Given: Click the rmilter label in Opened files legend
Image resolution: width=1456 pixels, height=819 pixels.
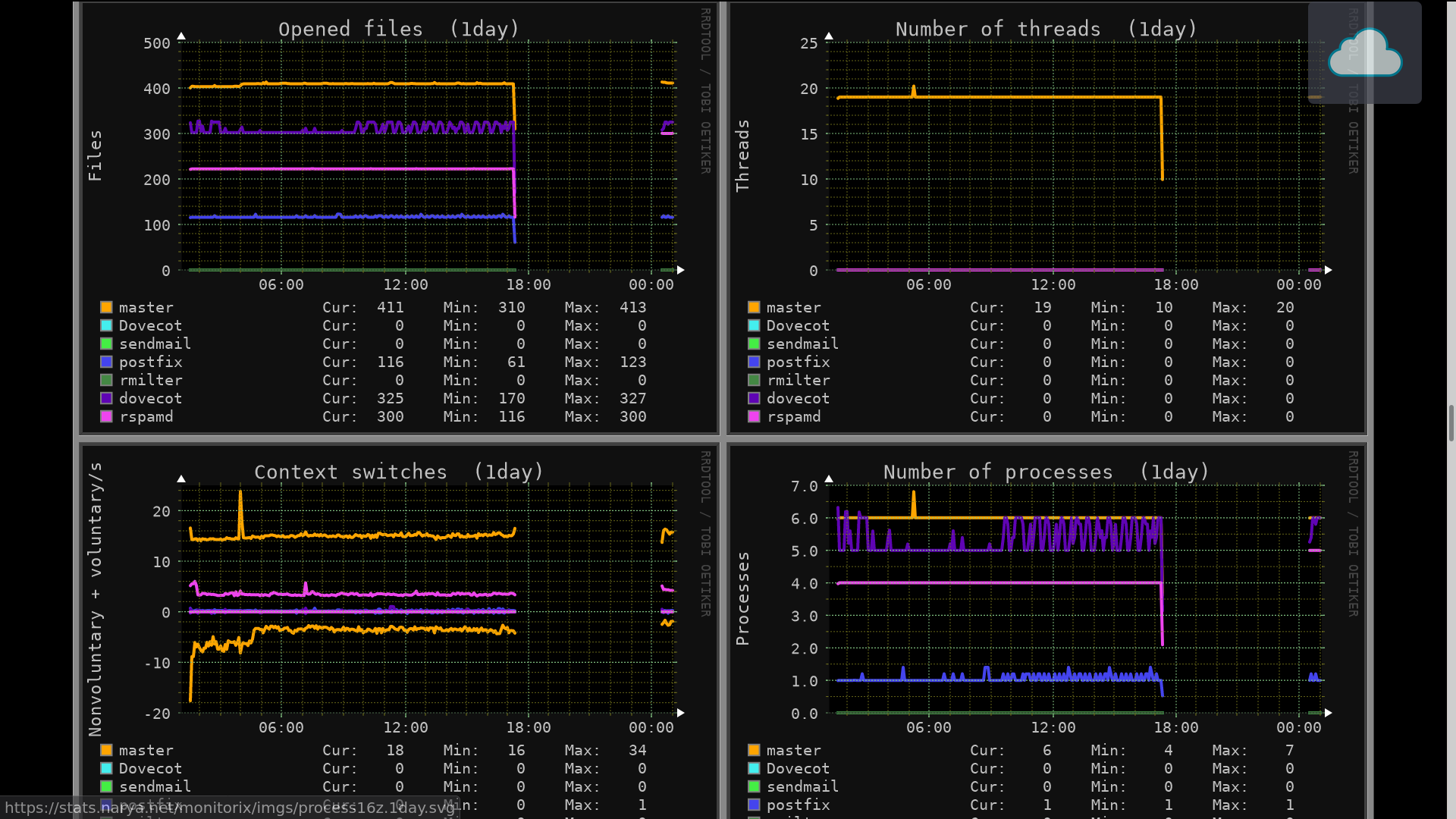Looking at the screenshot, I should click(x=150, y=380).
